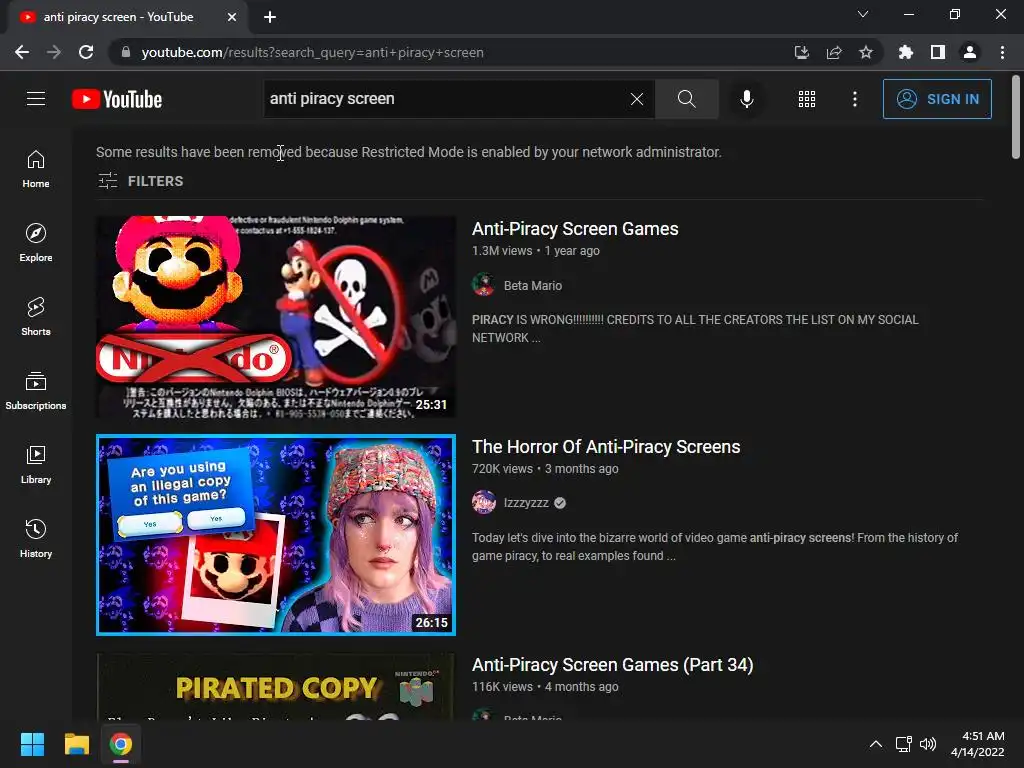This screenshot has height=768, width=1024.
Task: Open the YouTube hamburger guide menu
Action: (x=36, y=99)
